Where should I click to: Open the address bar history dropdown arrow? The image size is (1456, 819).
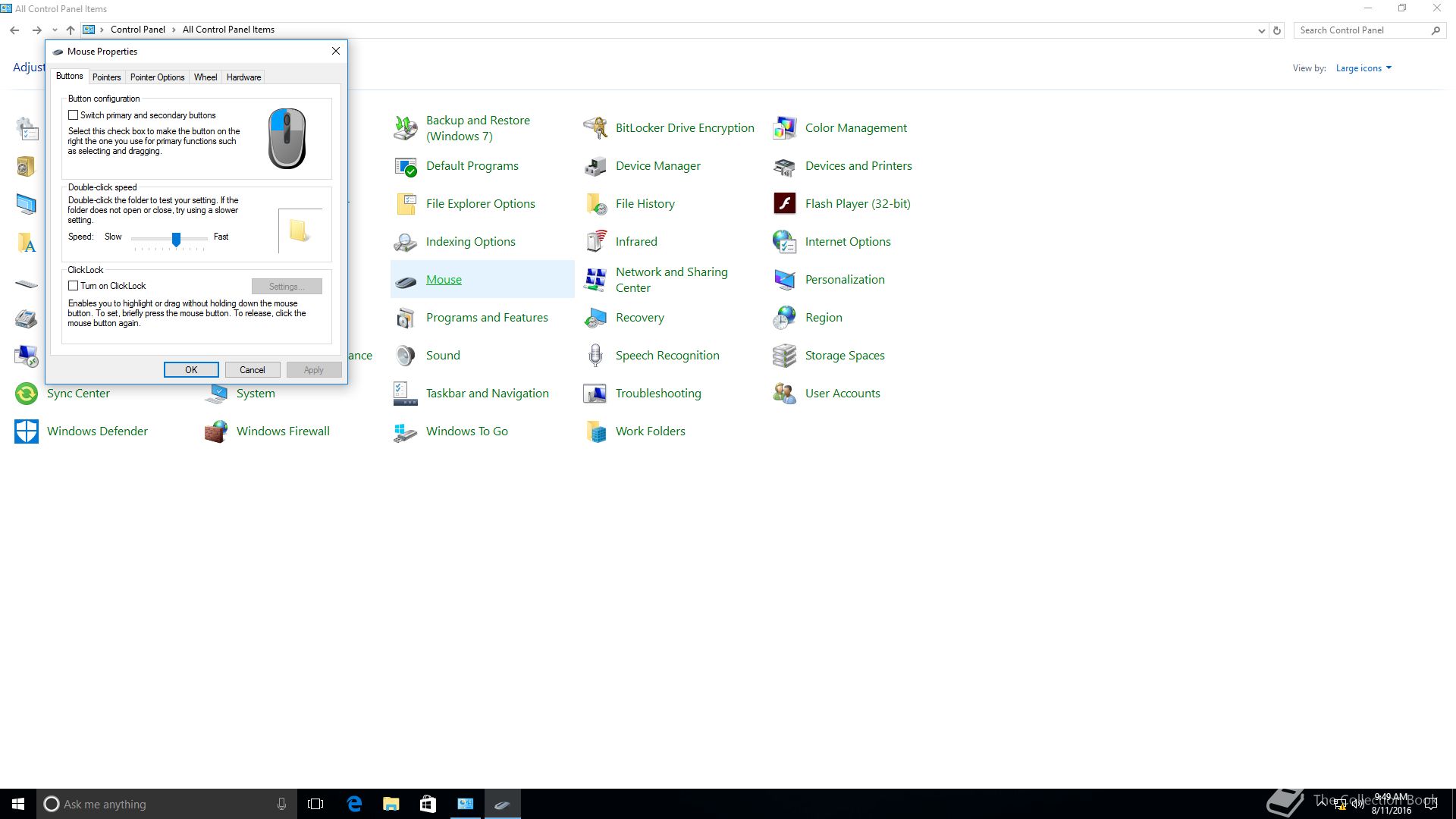click(1261, 30)
